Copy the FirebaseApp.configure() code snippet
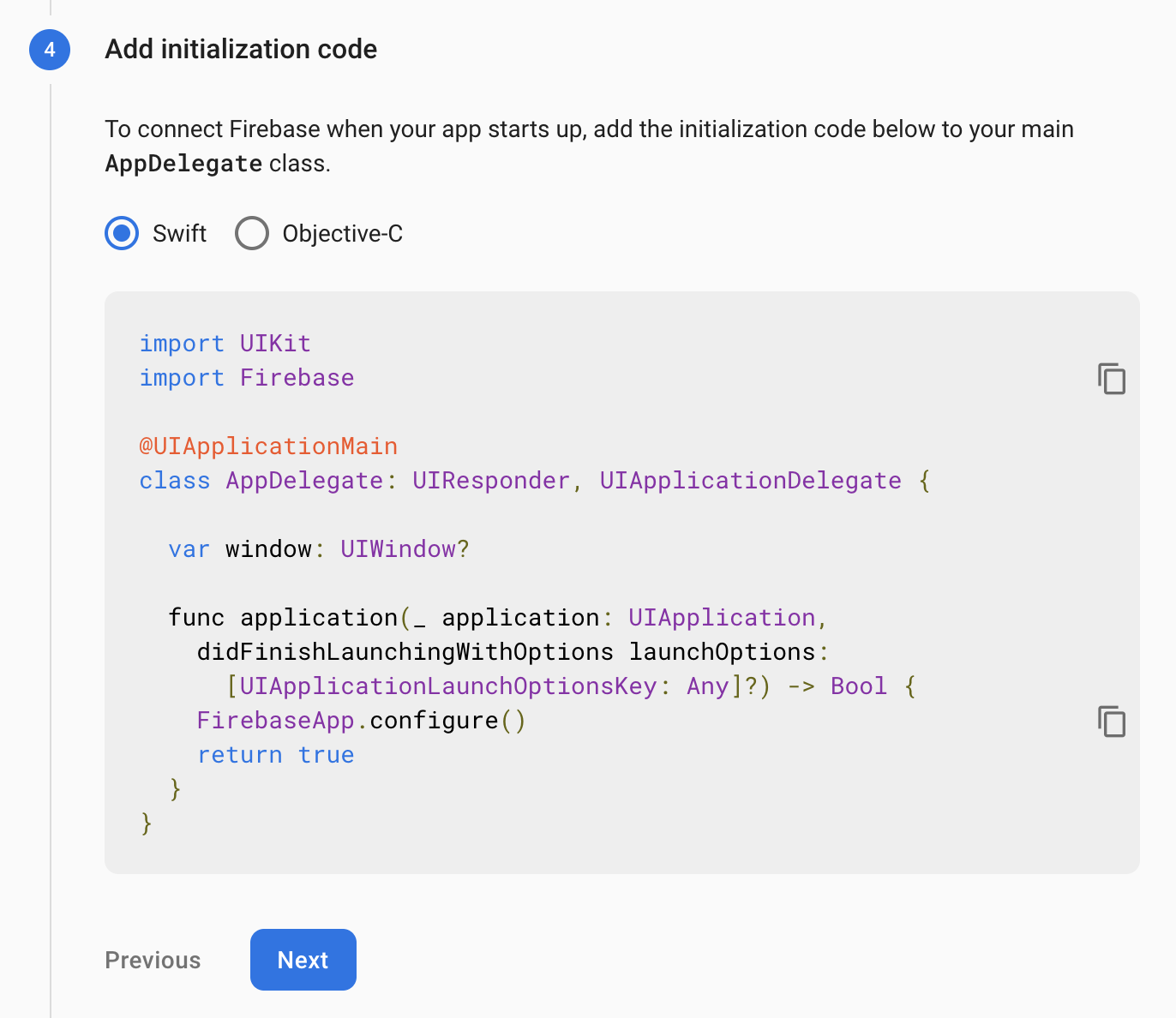The height and width of the screenshot is (1018, 1176). point(1112,721)
